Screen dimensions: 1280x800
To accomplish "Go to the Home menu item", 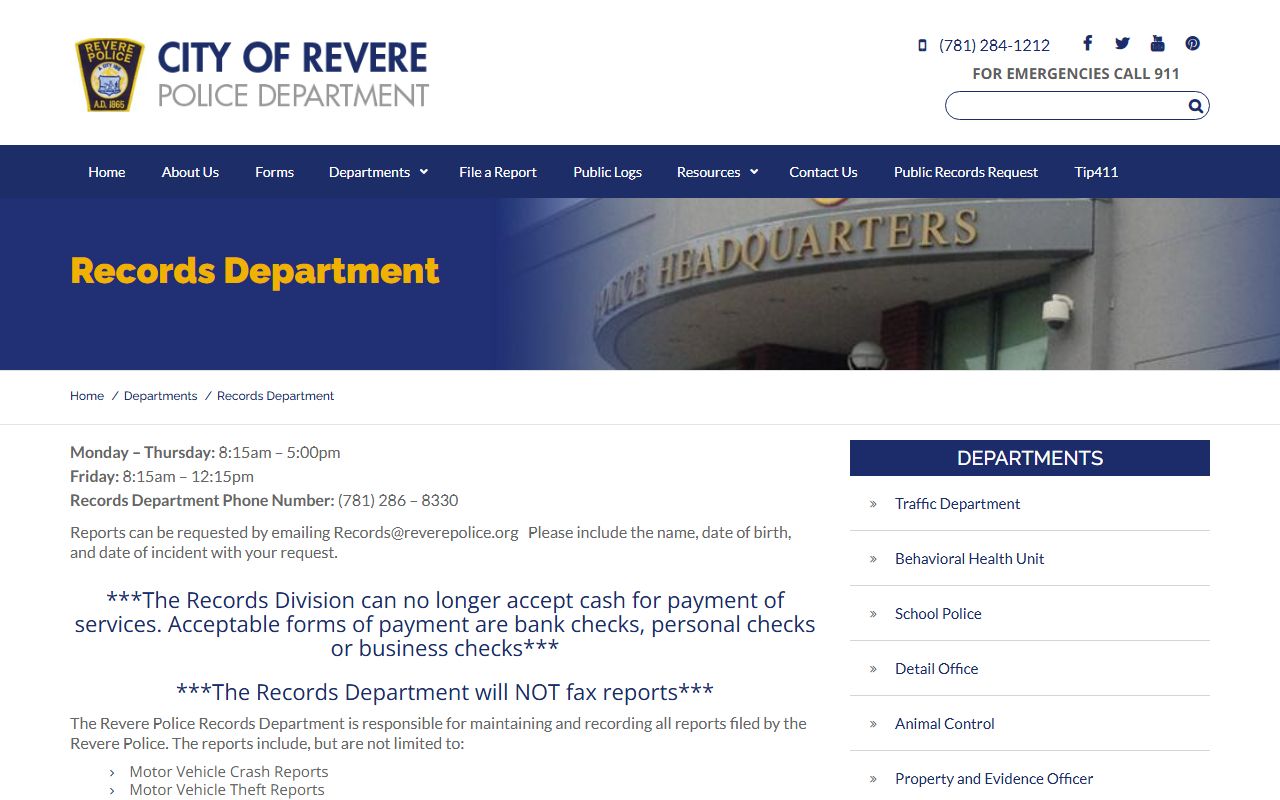I will tap(107, 172).
